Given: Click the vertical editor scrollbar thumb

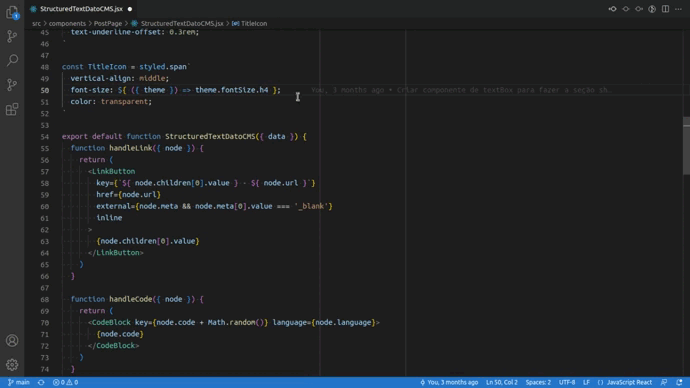Looking at the screenshot, I should [x=686, y=146].
